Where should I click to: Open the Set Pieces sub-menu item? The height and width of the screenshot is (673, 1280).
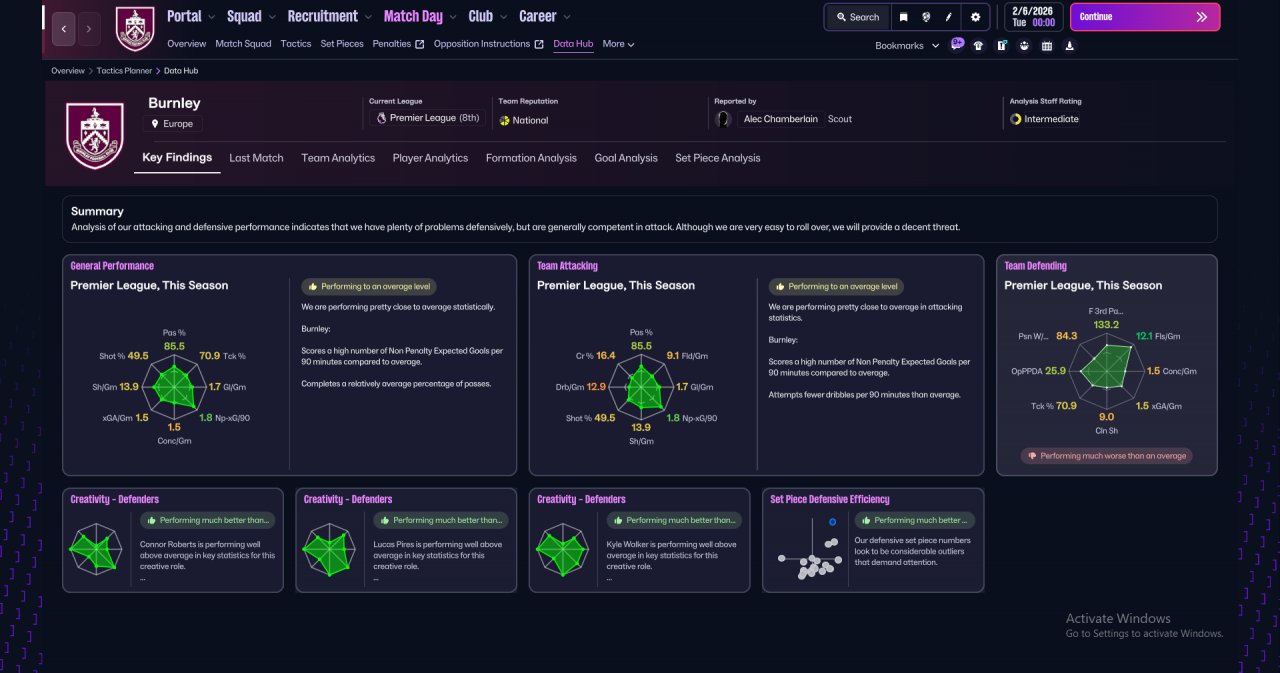pos(342,44)
